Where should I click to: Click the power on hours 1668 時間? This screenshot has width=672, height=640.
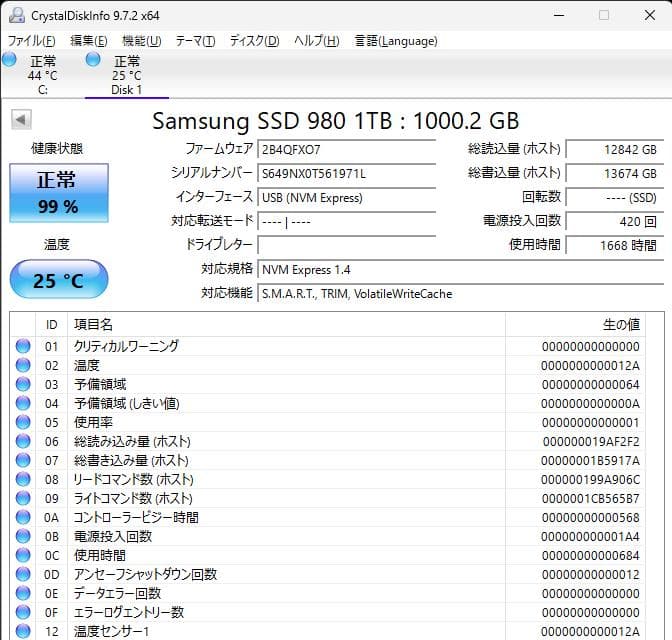pyautogui.click(x=615, y=246)
